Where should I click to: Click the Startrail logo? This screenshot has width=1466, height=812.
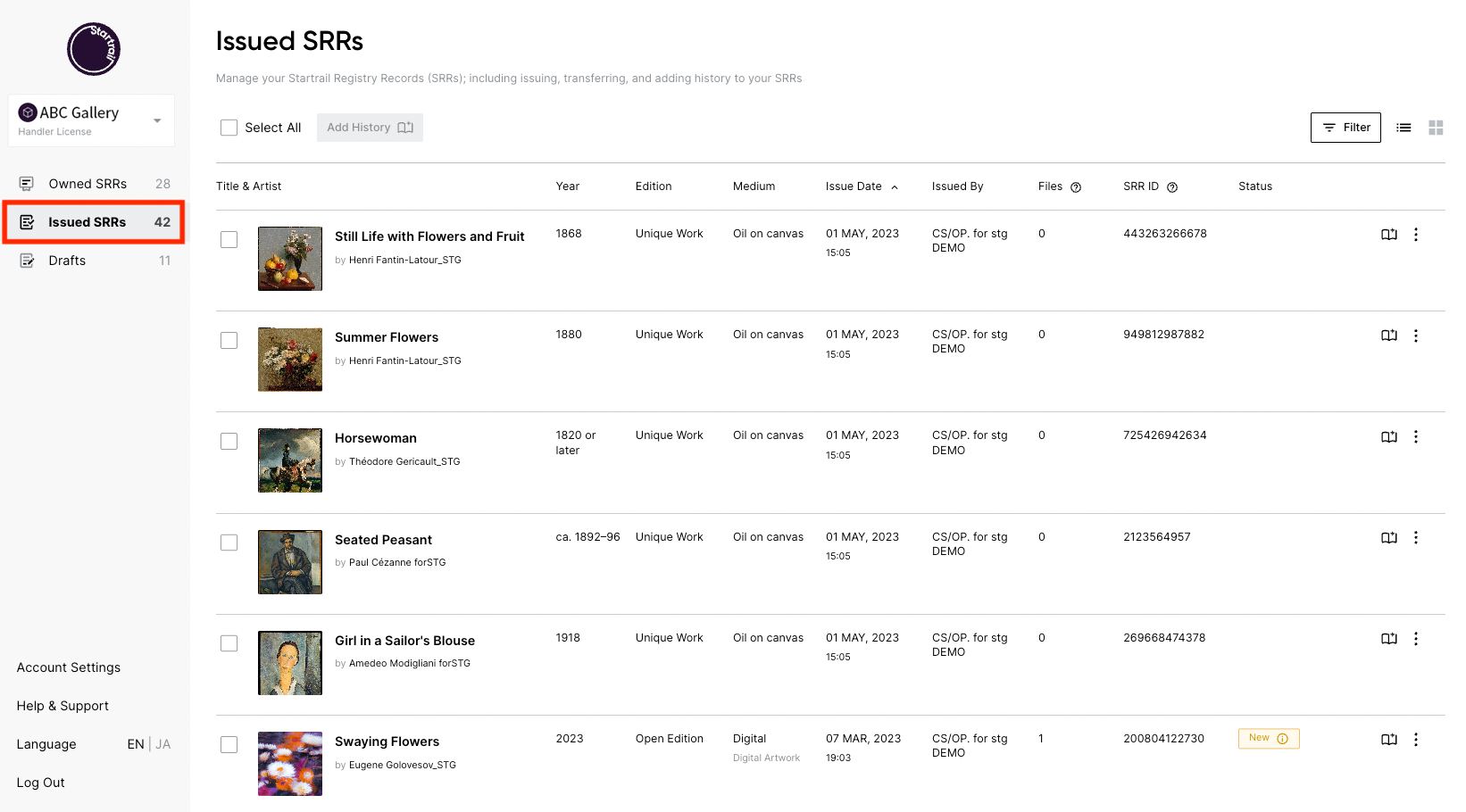pos(94,49)
